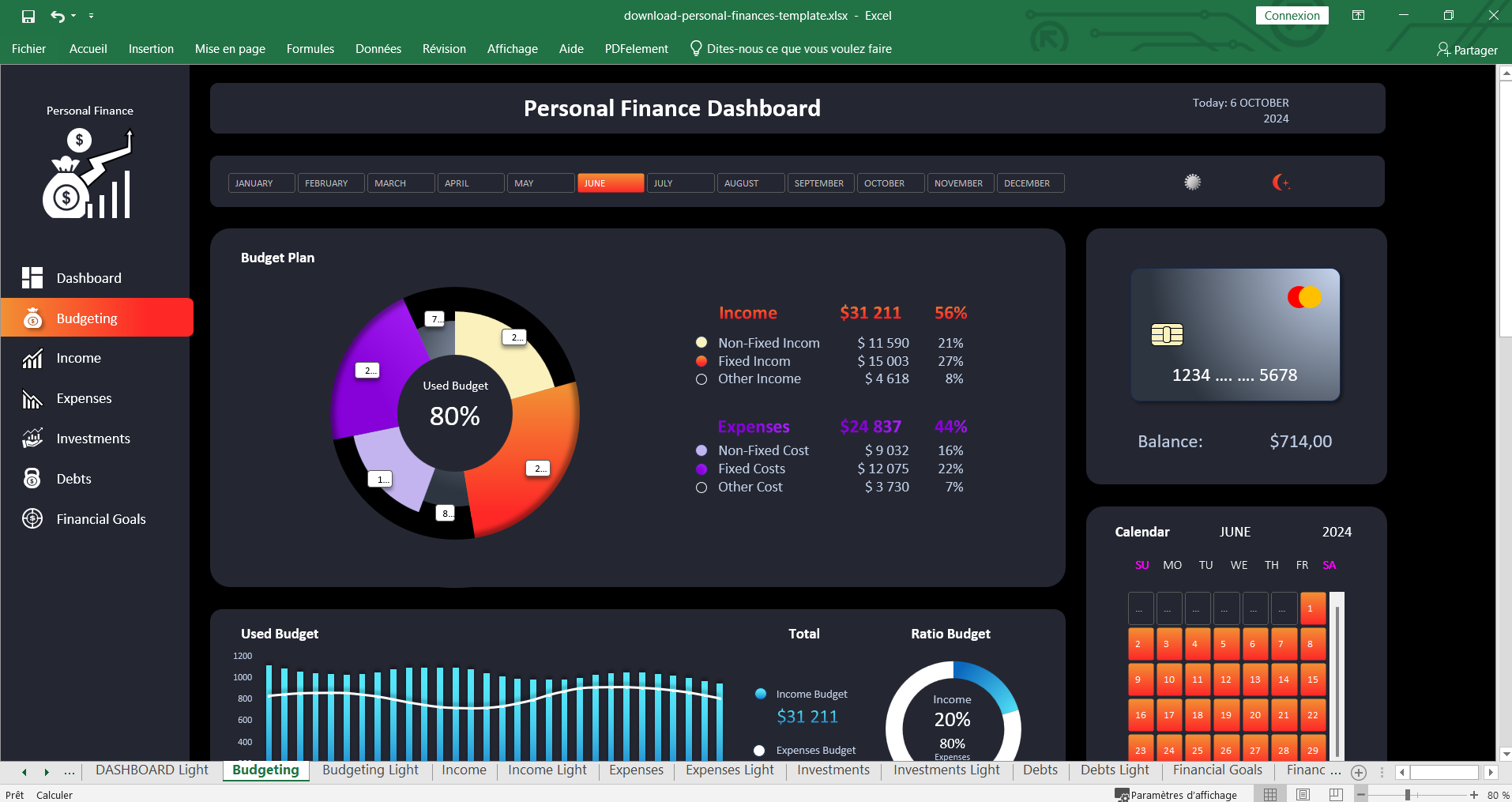Open the Formules ribbon tab

pyautogui.click(x=310, y=49)
